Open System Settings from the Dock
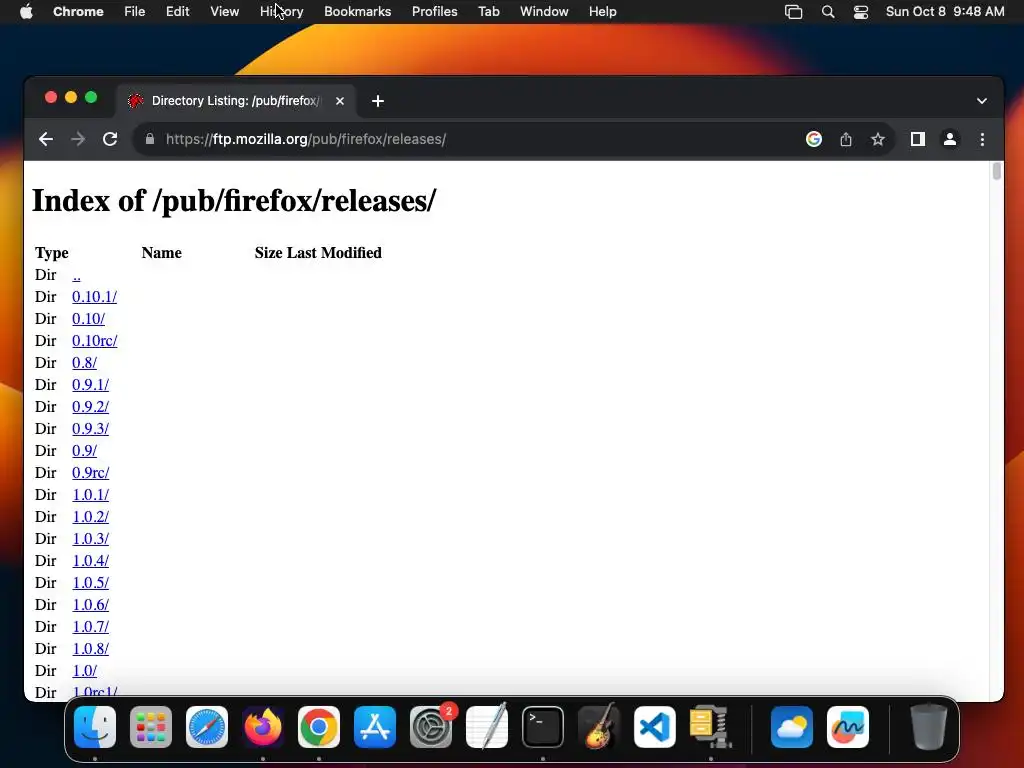1024x768 pixels. [x=431, y=727]
